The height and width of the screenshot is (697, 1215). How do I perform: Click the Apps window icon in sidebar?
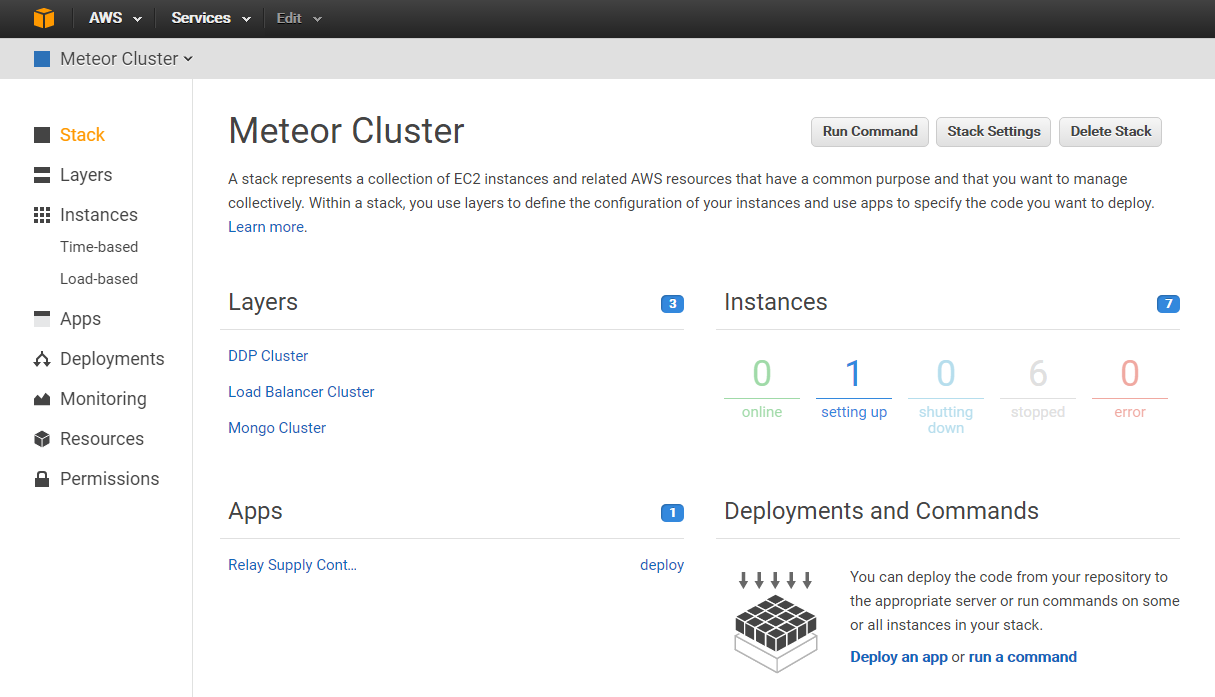pyautogui.click(x=42, y=319)
